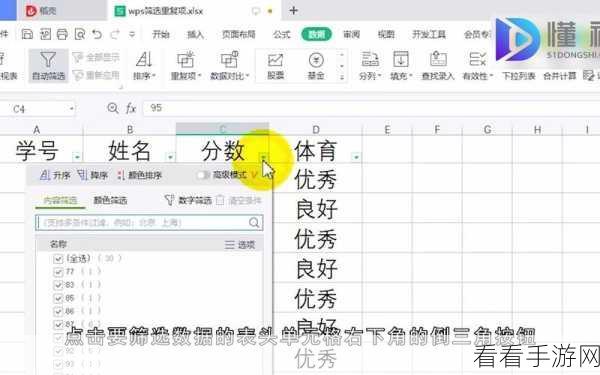Select column C header
Viewport: 600px width, 375px height.
click(222, 129)
